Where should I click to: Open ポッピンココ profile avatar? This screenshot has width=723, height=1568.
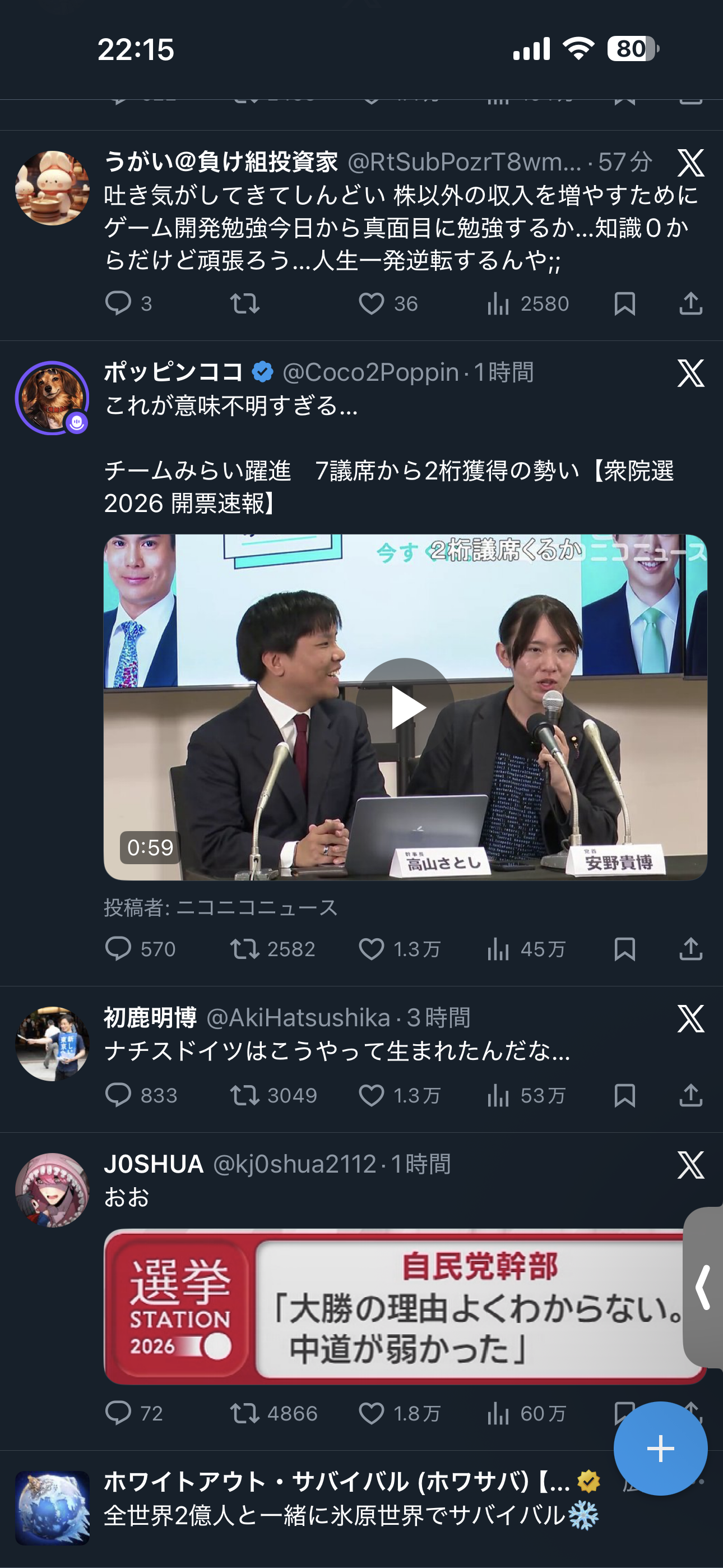pos(52,398)
